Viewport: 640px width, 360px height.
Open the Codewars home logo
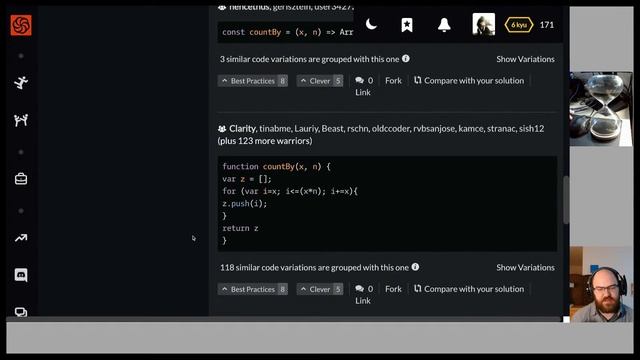[21, 25]
